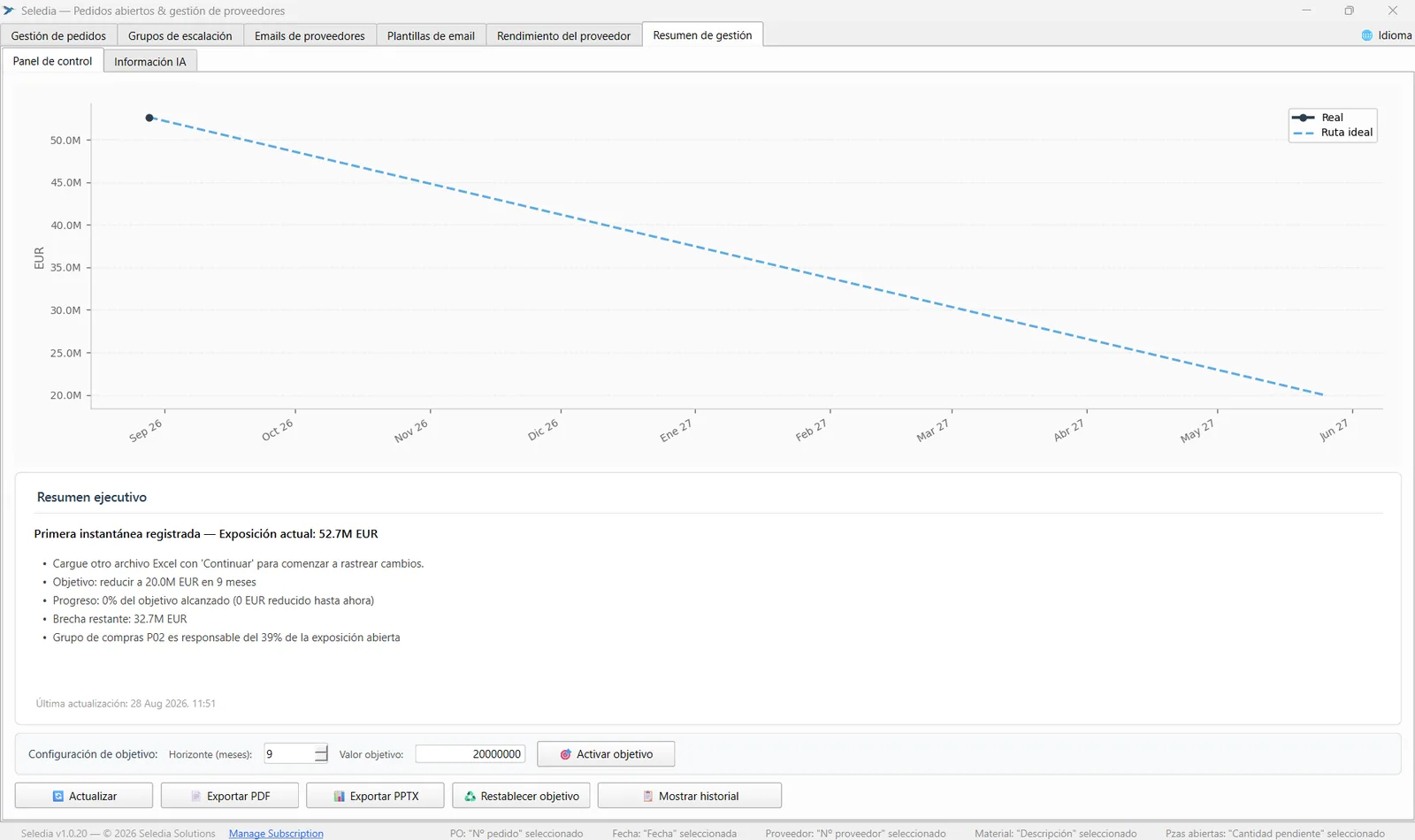Click Exportar PPTX button
This screenshot has width=1415, height=840.
(x=375, y=796)
